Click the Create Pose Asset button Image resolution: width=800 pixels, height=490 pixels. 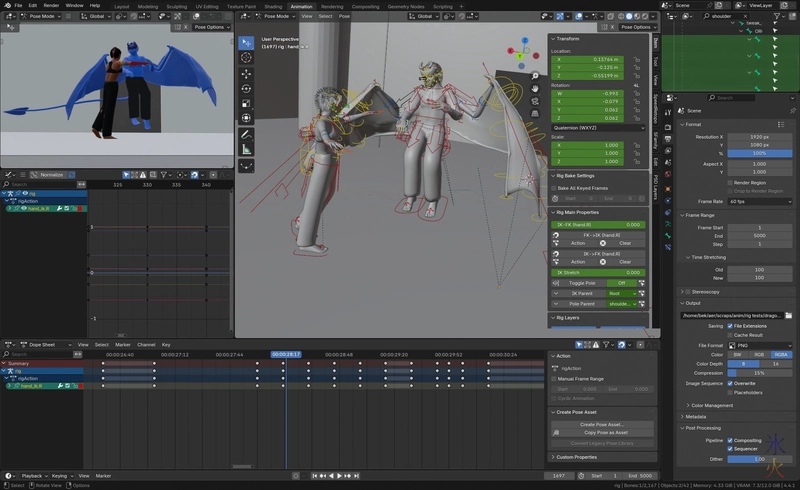(x=601, y=424)
